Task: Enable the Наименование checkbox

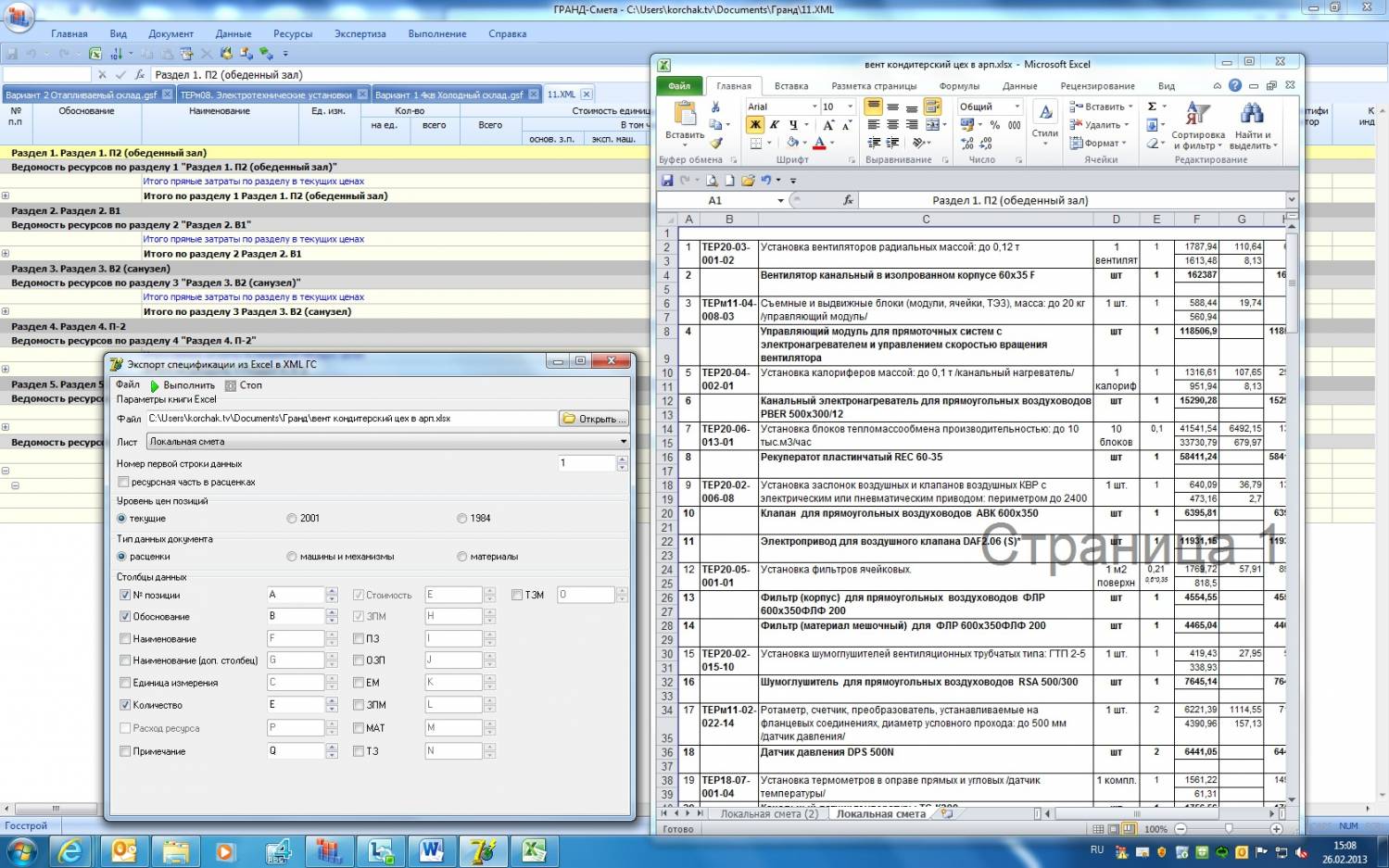Action: pyautogui.click(x=125, y=638)
